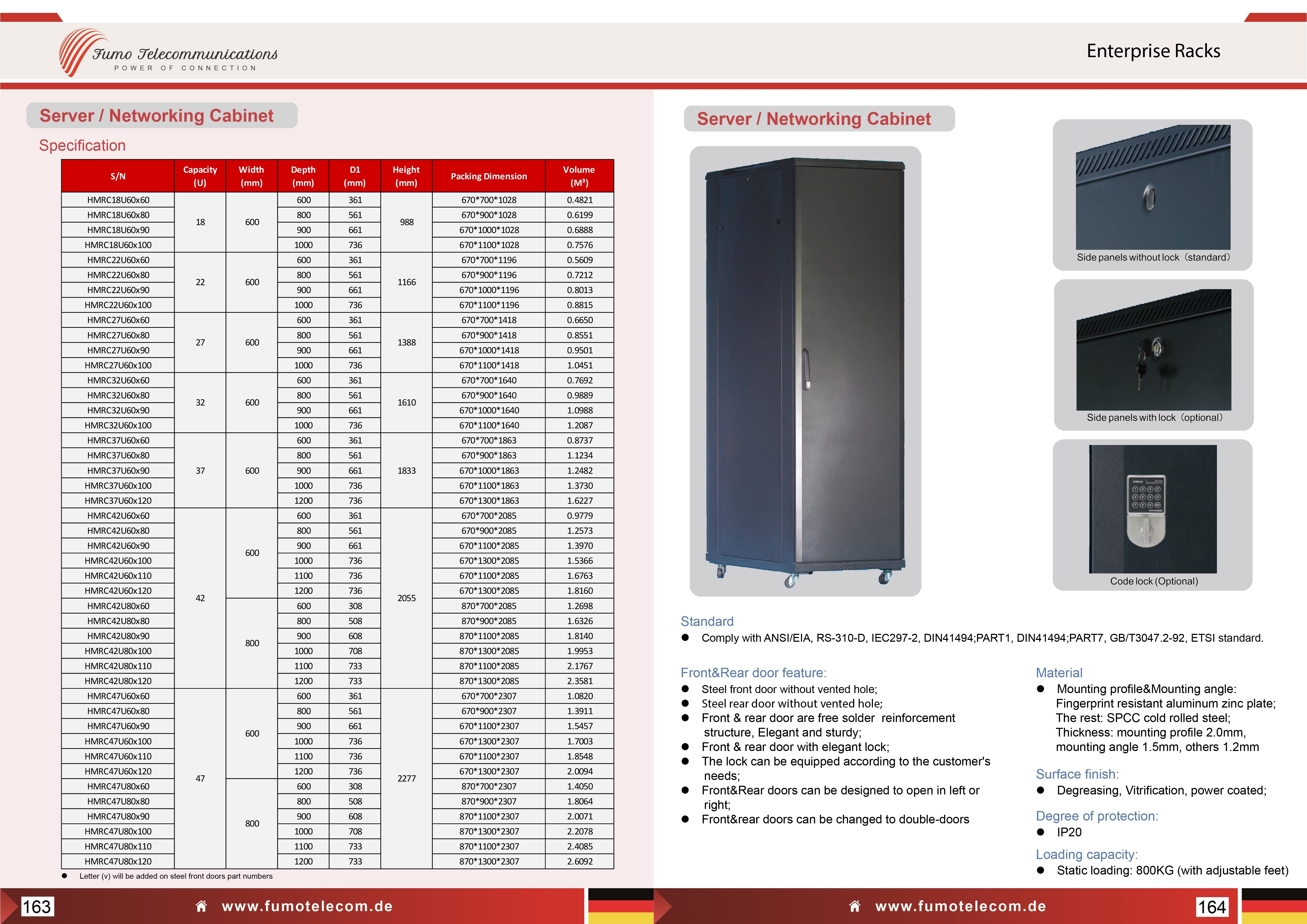Select the Packing Dimension column header
1307x924 pixels.
pyautogui.click(x=488, y=176)
